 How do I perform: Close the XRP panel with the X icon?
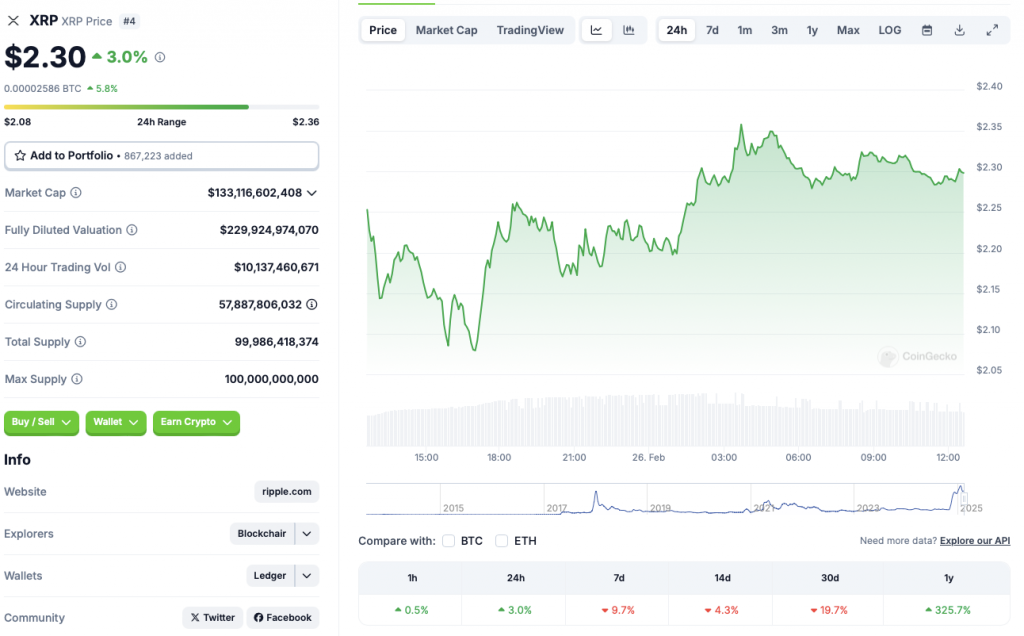click(x=13, y=21)
